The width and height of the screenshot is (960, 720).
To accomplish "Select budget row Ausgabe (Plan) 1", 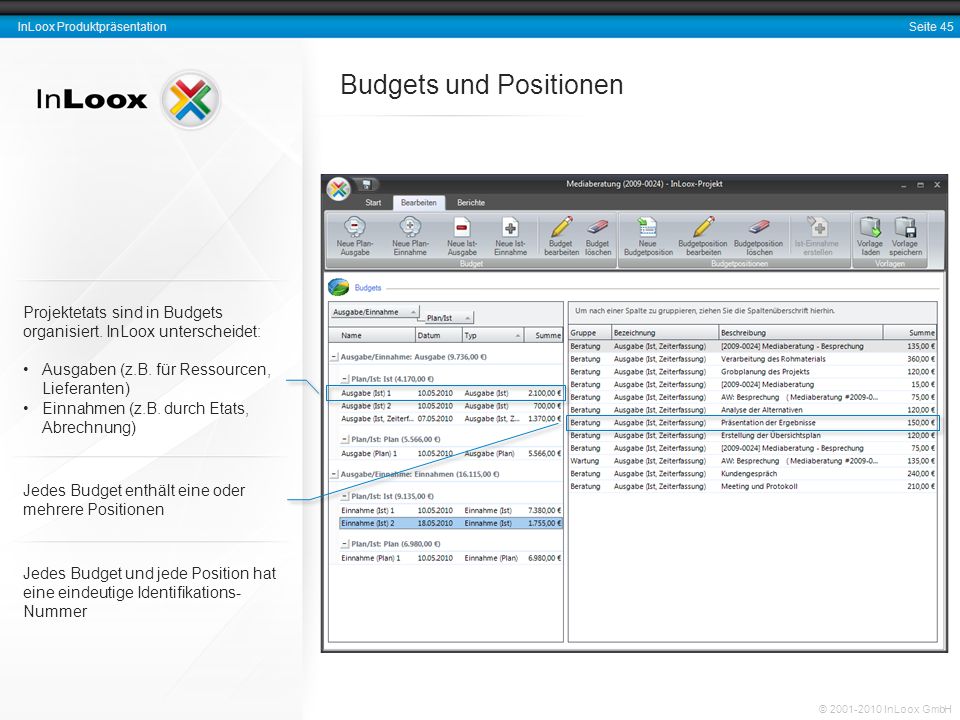I will [x=451, y=454].
